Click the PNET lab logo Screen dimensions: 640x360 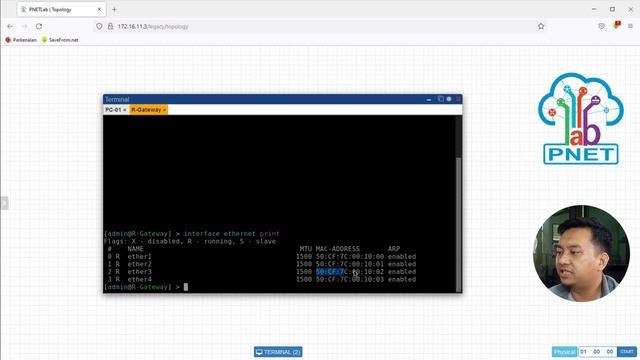click(580, 119)
